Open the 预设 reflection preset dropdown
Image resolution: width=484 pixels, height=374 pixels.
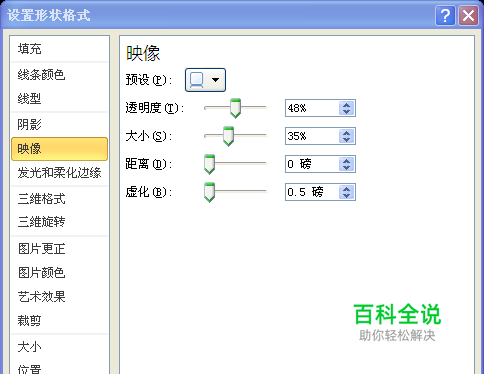click(205, 80)
